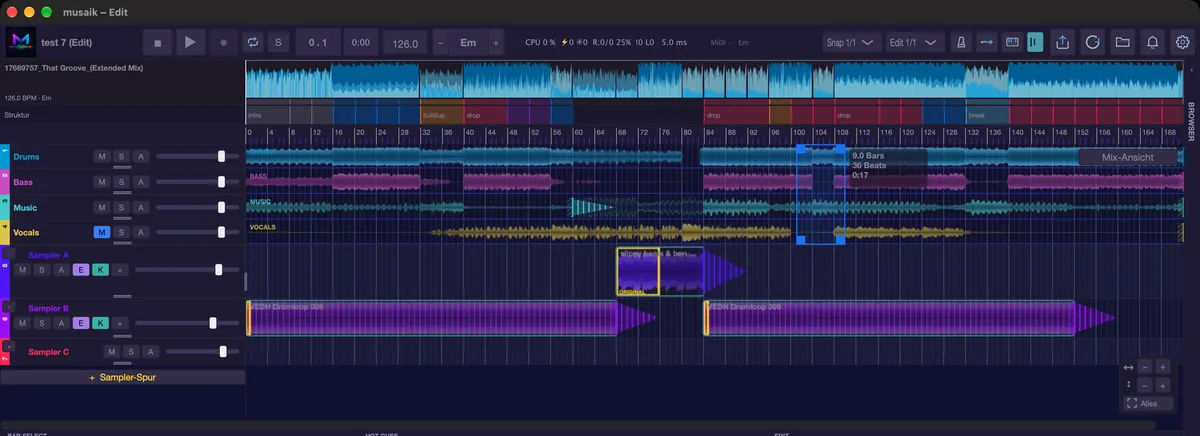Click the vertical zoom-in plus button

1162,385
